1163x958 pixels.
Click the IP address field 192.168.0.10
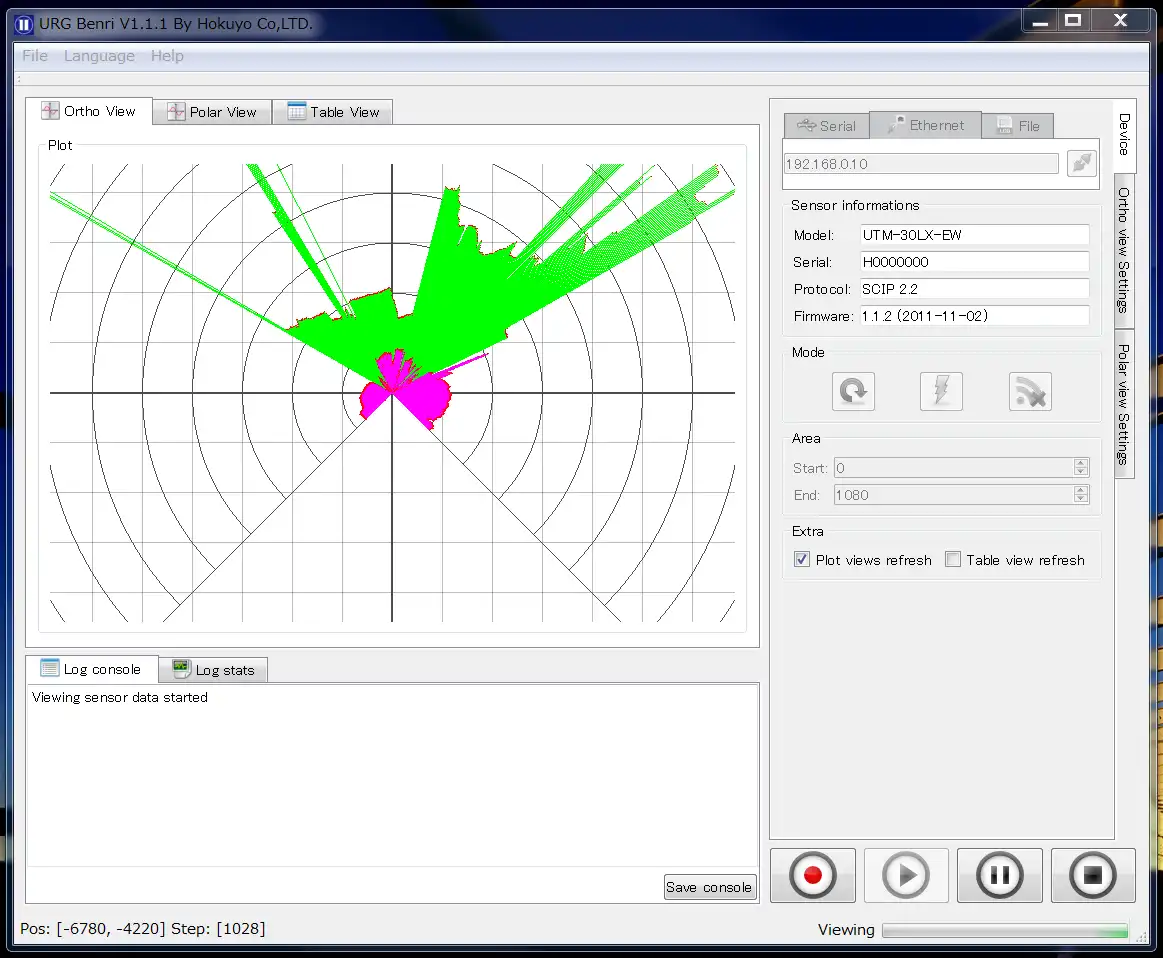[921, 164]
